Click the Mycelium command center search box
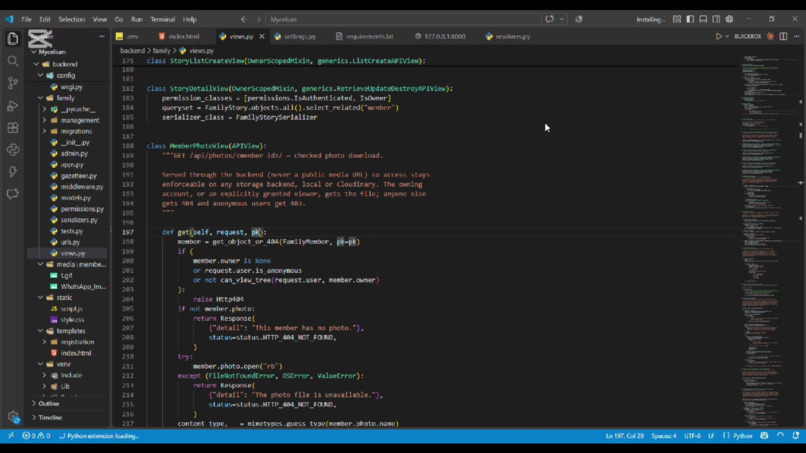Viewport: 806px width, 453px height. coord(403,20)
